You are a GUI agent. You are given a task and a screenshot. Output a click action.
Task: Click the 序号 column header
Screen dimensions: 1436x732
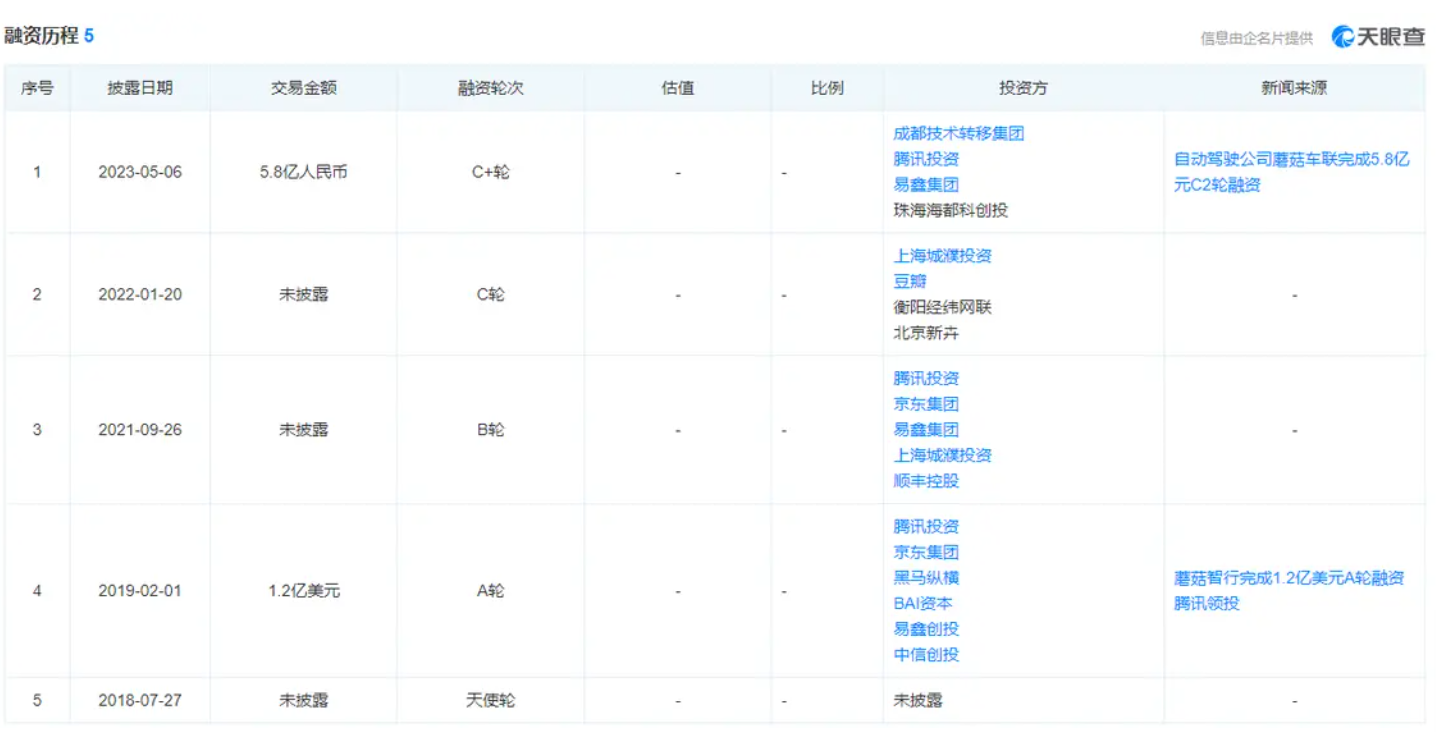pos(37,88)
